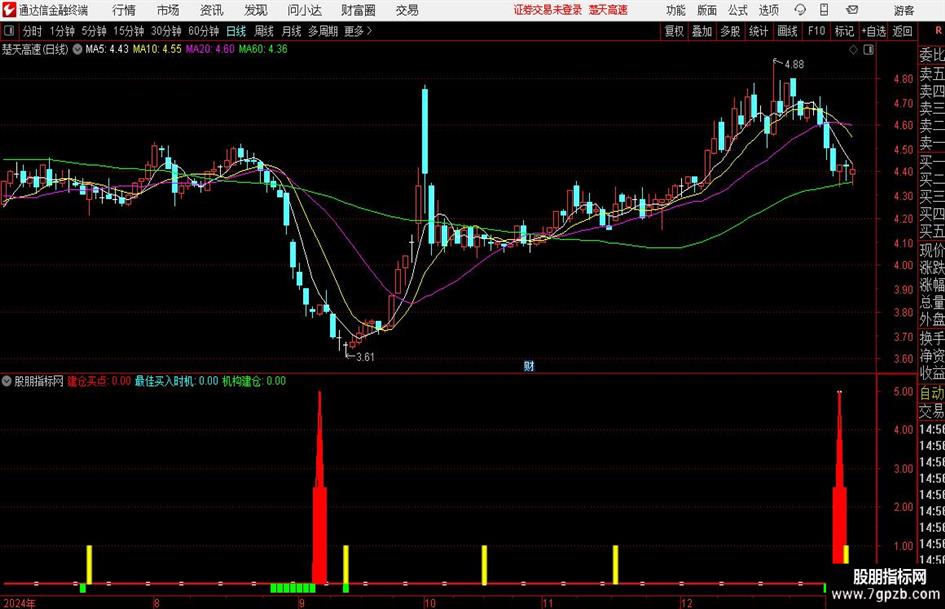Image resolution: width=945 pixels, height=609 pixels.
Task: Open the 资讯 menu
Action: [x=212, y=10]
